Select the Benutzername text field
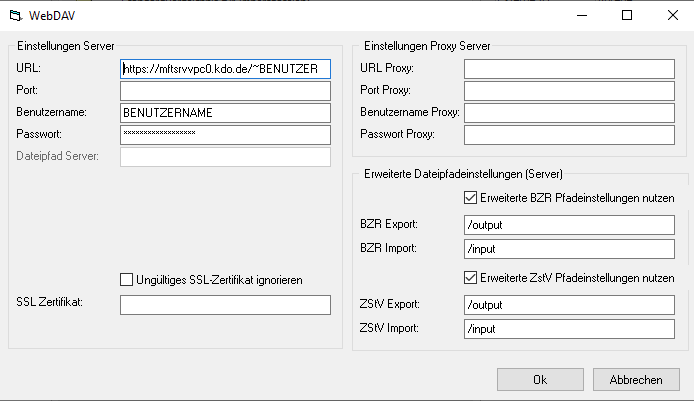This screenshot has height=401, width=694. coord(225,113)
